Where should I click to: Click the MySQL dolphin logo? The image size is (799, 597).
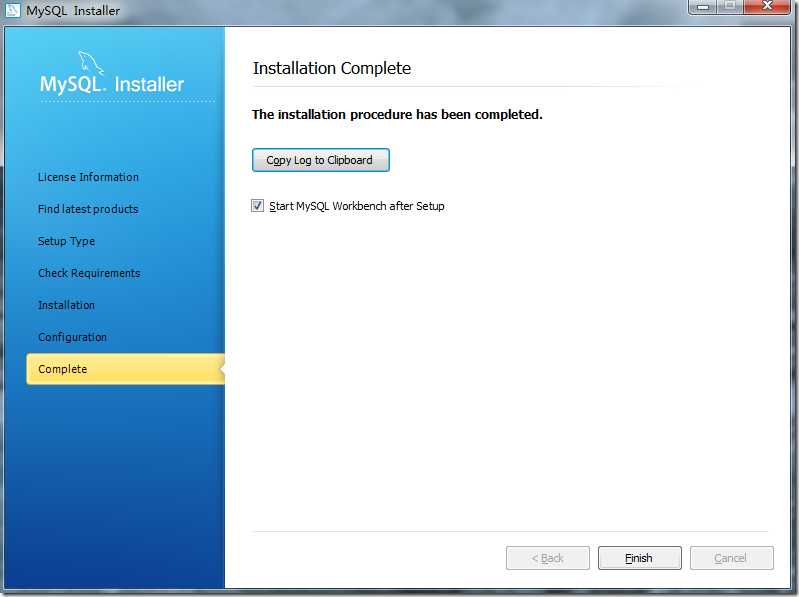click(91, 63)
